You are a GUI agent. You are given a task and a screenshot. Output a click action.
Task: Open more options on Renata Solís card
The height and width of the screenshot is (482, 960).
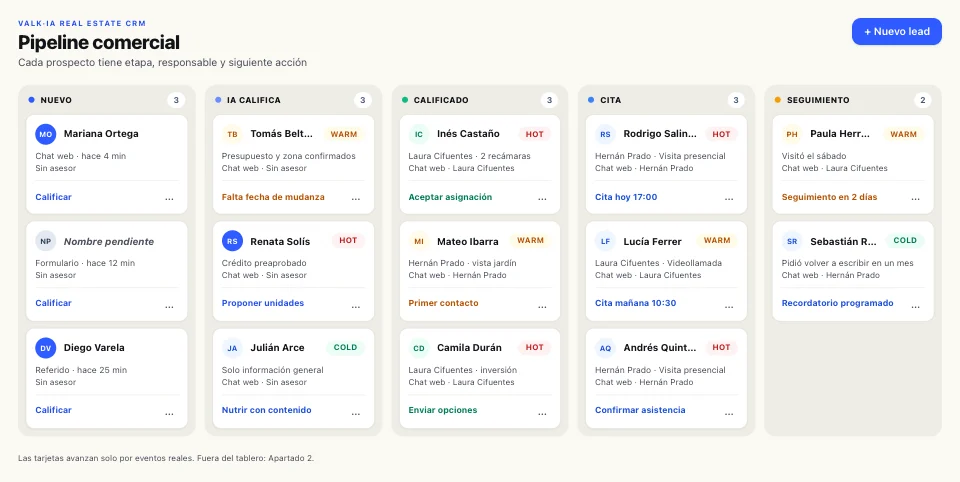point(356,306)
